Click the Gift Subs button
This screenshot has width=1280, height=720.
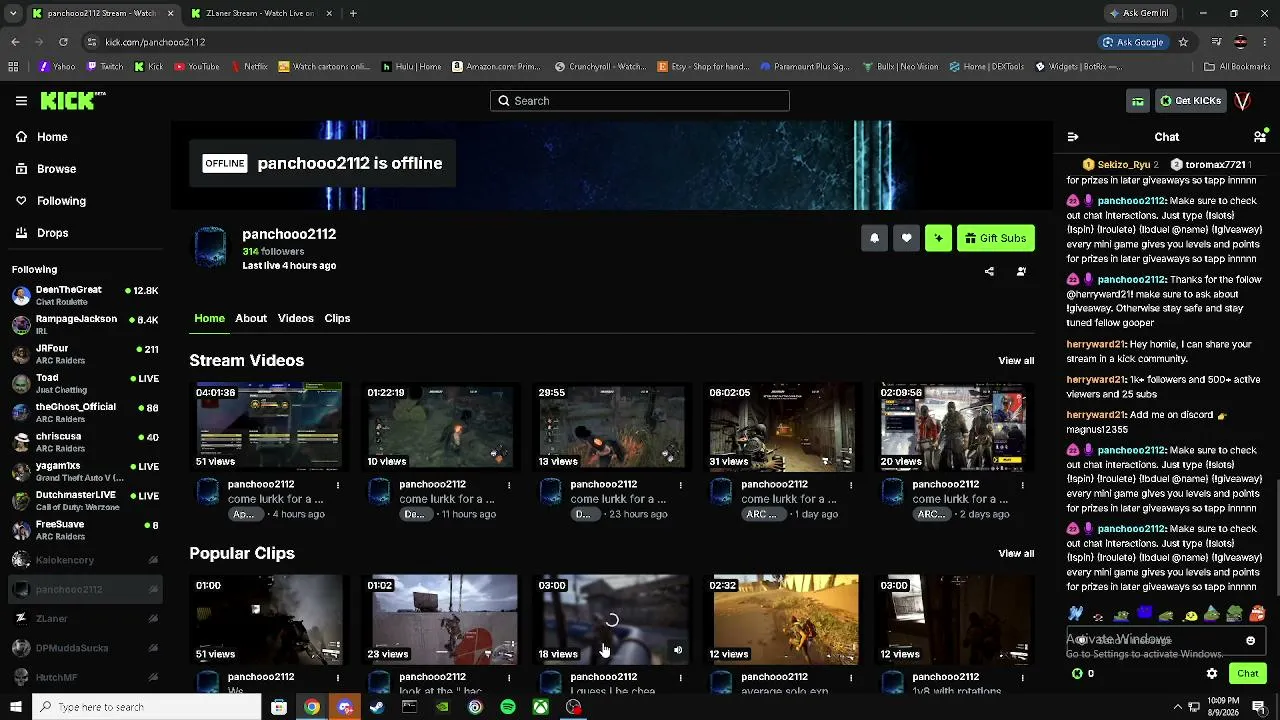(996, 238)
